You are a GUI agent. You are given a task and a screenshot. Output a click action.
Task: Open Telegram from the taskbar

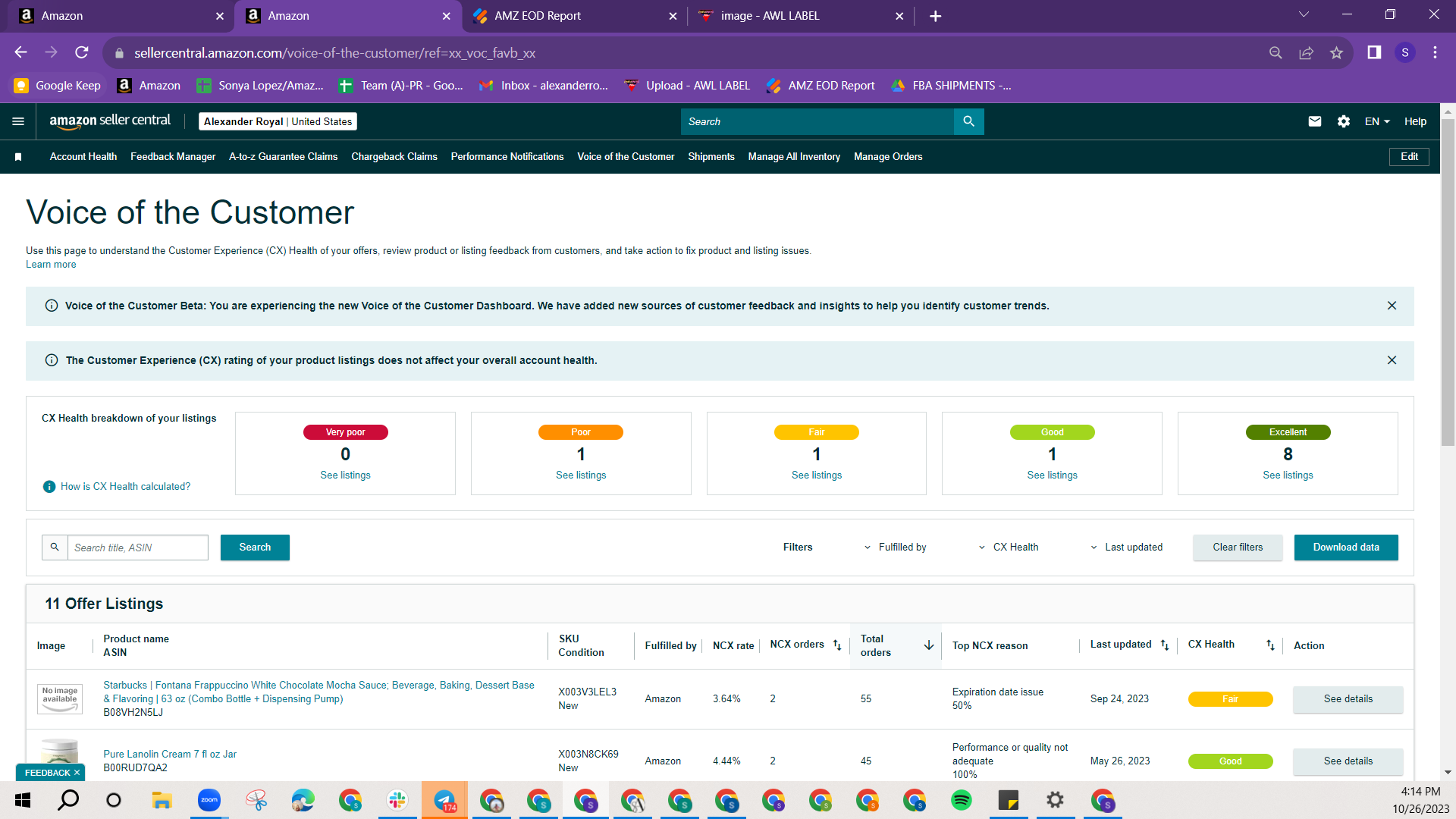444,800
